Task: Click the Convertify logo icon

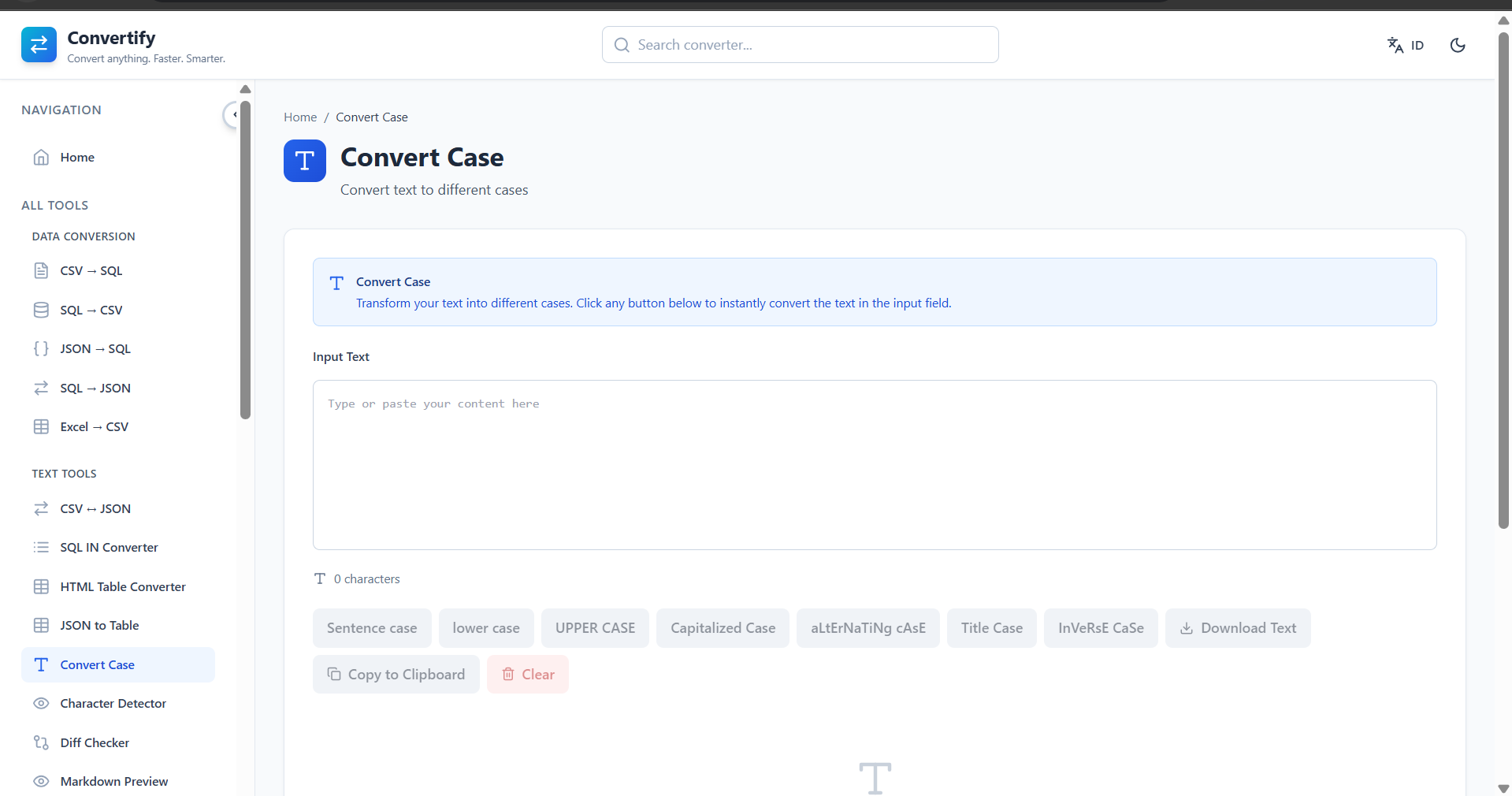Action: click(39, 45)
